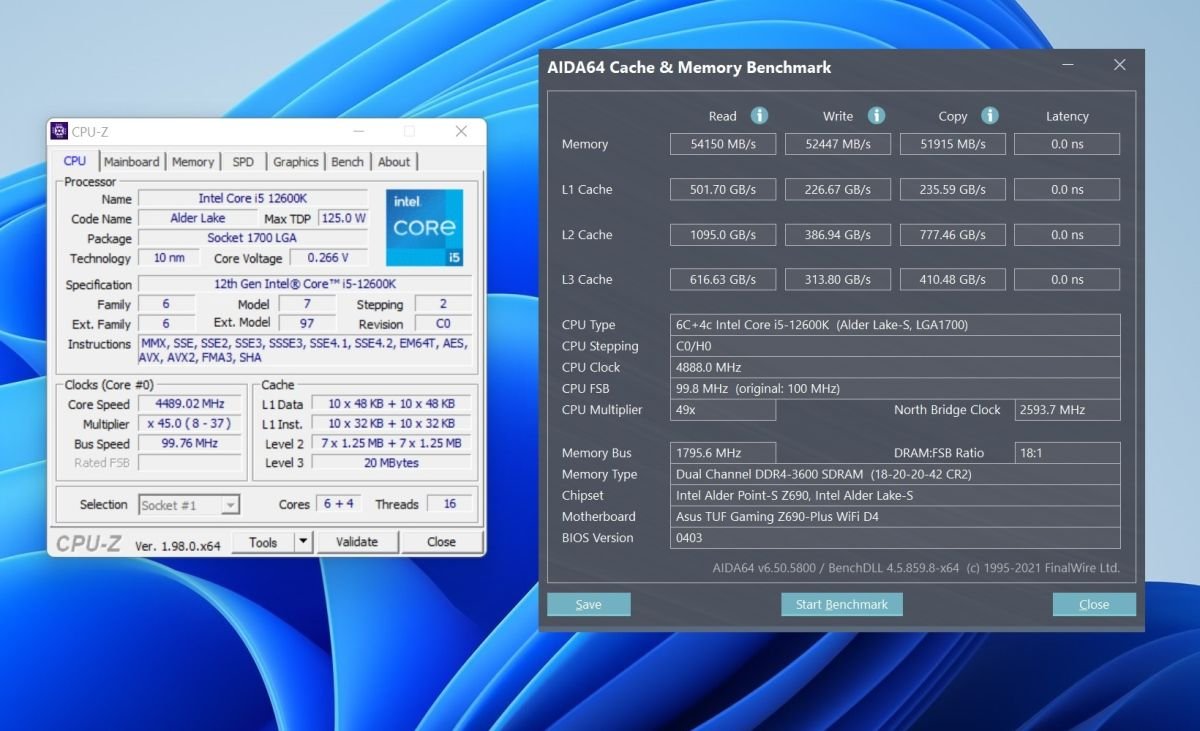The width and height of the screenshot is (1200, 731).
Task: Click L1 Cache Write value 226.67 GB/s
Action: 837,189
